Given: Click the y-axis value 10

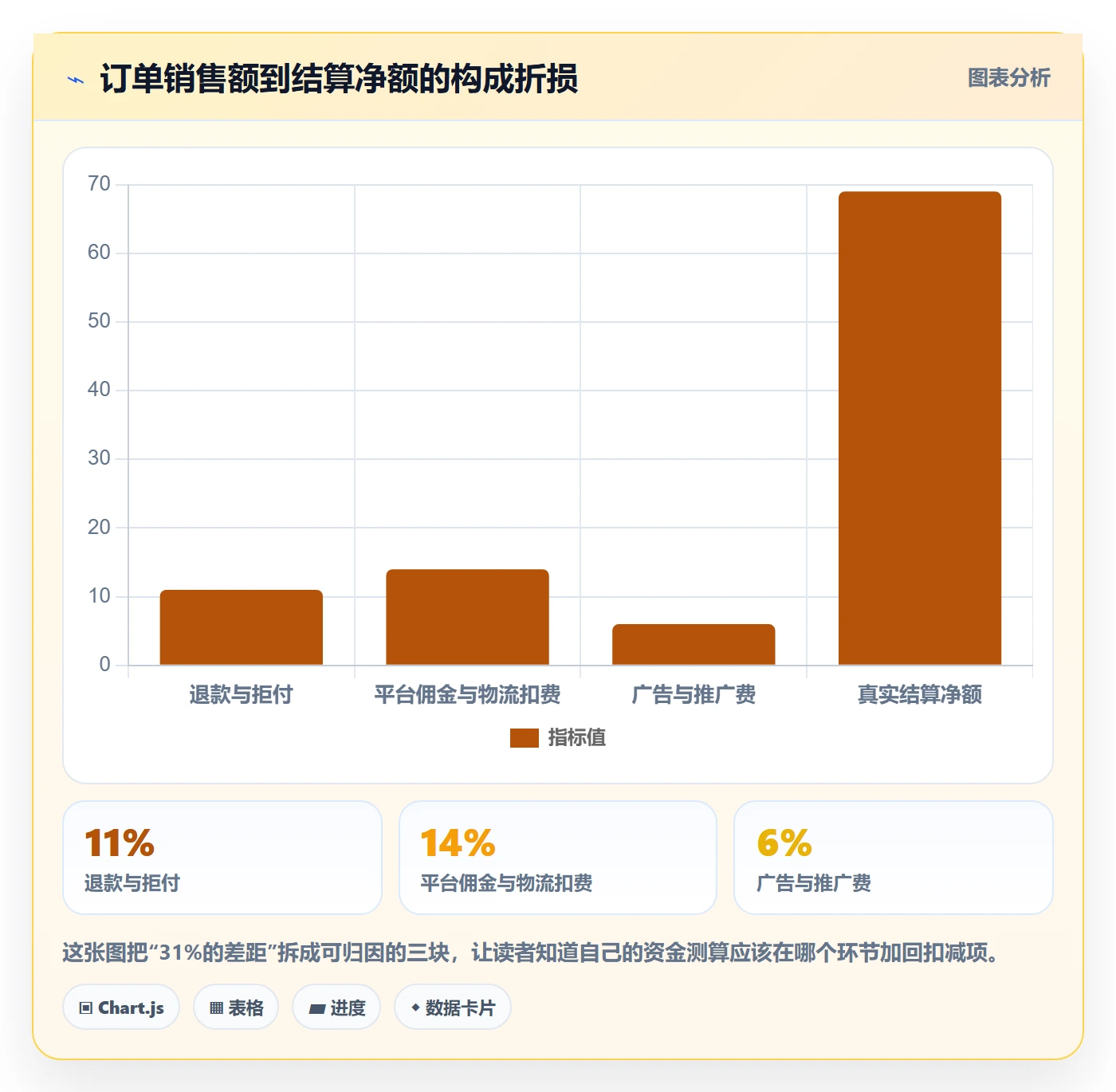Looking at the screenshot, I should point(99,596).
